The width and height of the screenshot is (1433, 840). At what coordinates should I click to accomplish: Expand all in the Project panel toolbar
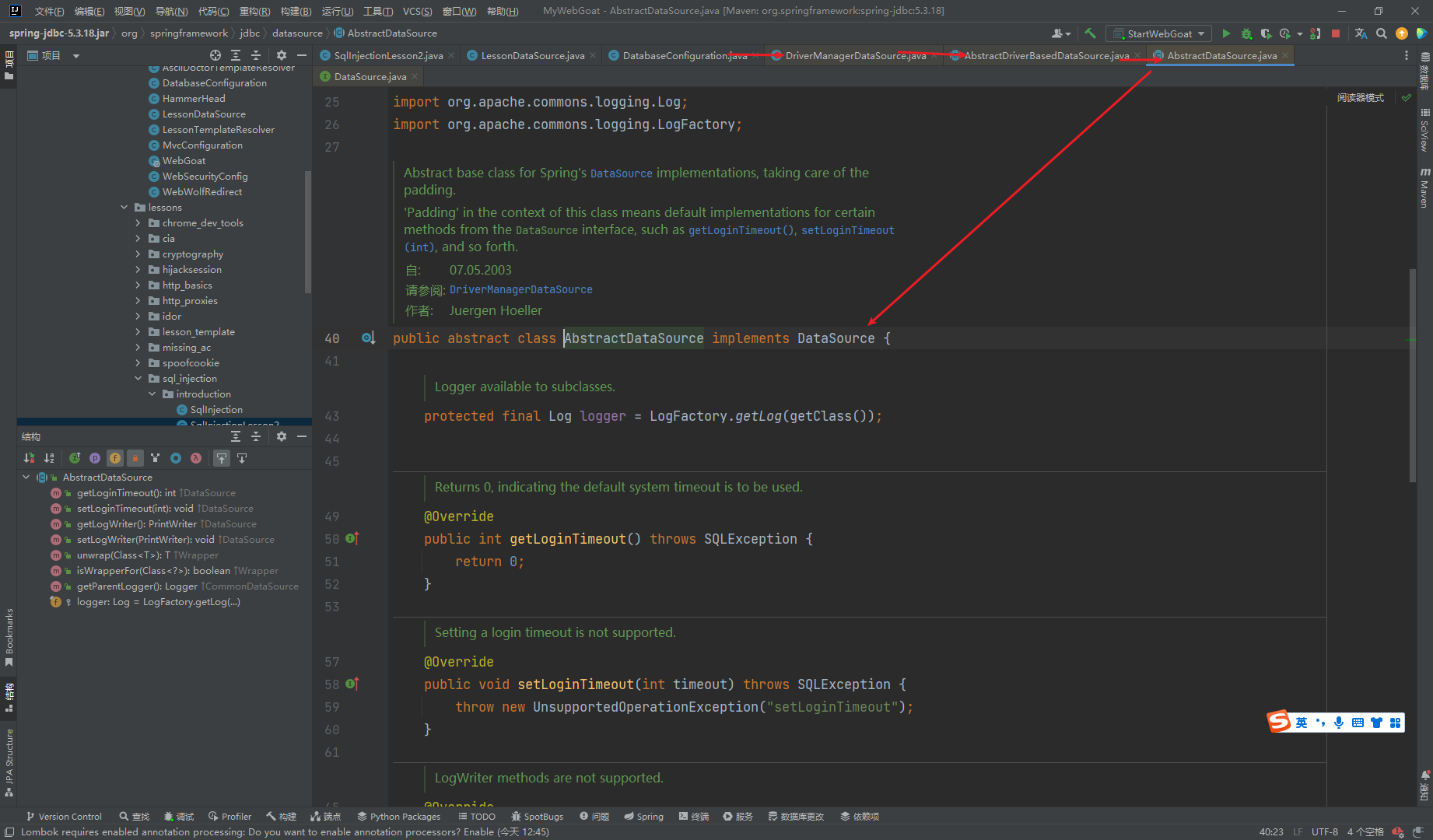coord(236,55)
